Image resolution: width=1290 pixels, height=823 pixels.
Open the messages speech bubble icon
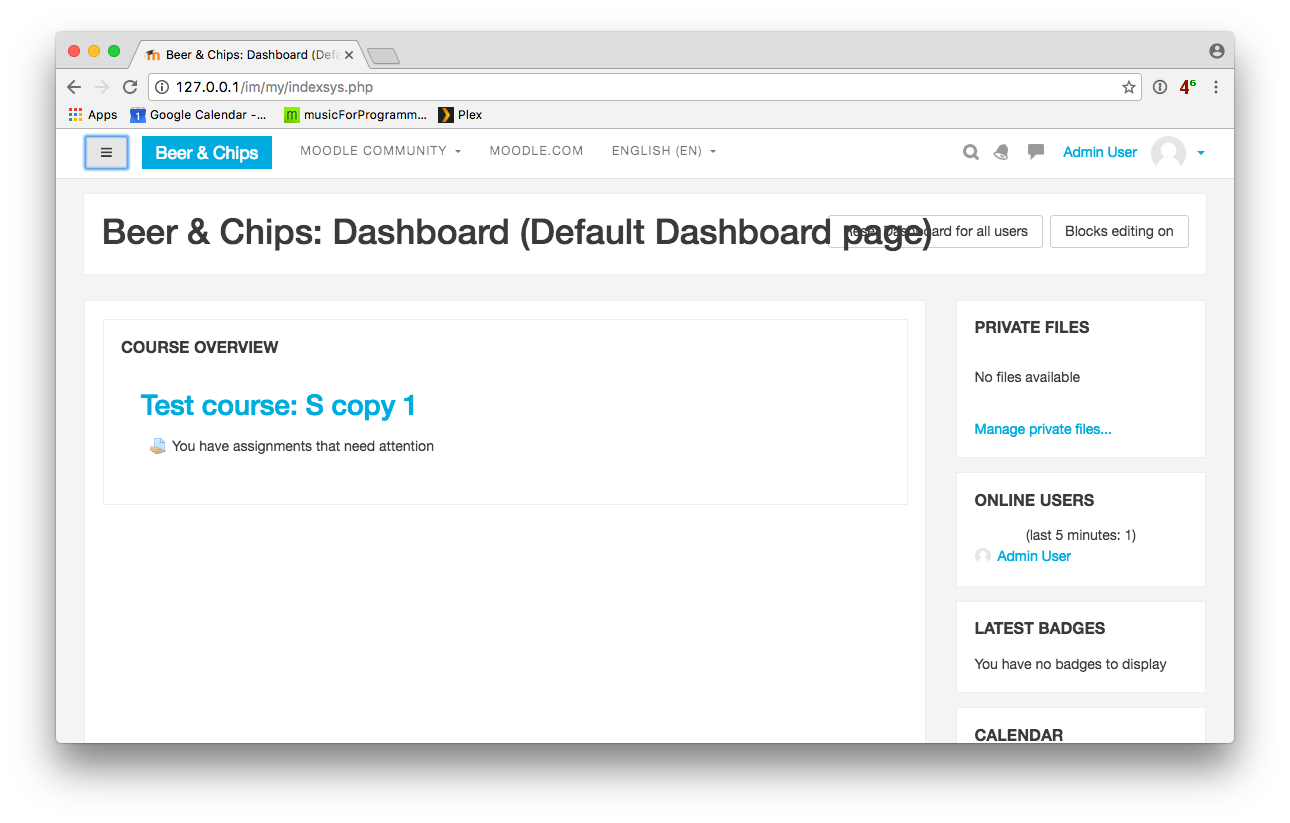click(1036, 152)
